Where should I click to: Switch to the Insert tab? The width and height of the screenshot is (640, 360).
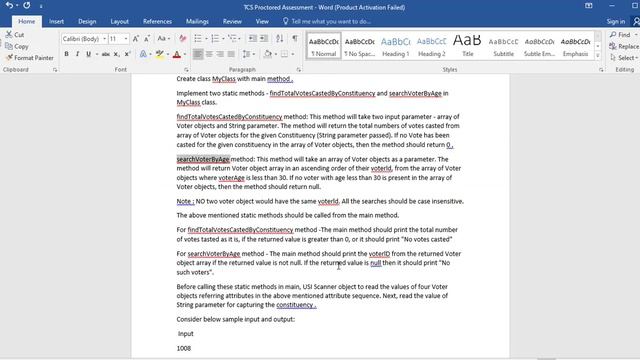pyautogui.click(x=56, y=21)
